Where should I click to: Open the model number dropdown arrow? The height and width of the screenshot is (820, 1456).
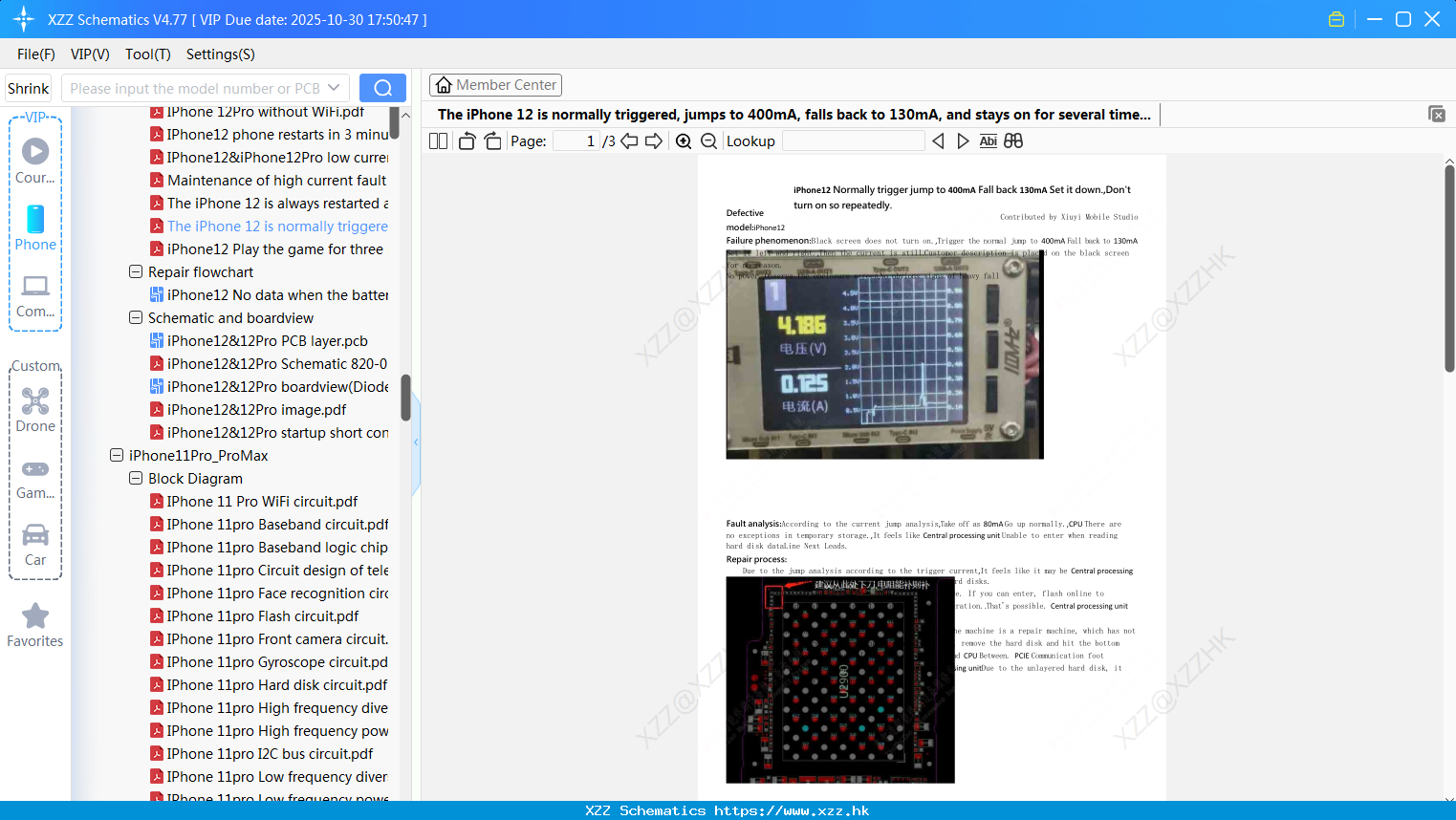click(334, 88)
